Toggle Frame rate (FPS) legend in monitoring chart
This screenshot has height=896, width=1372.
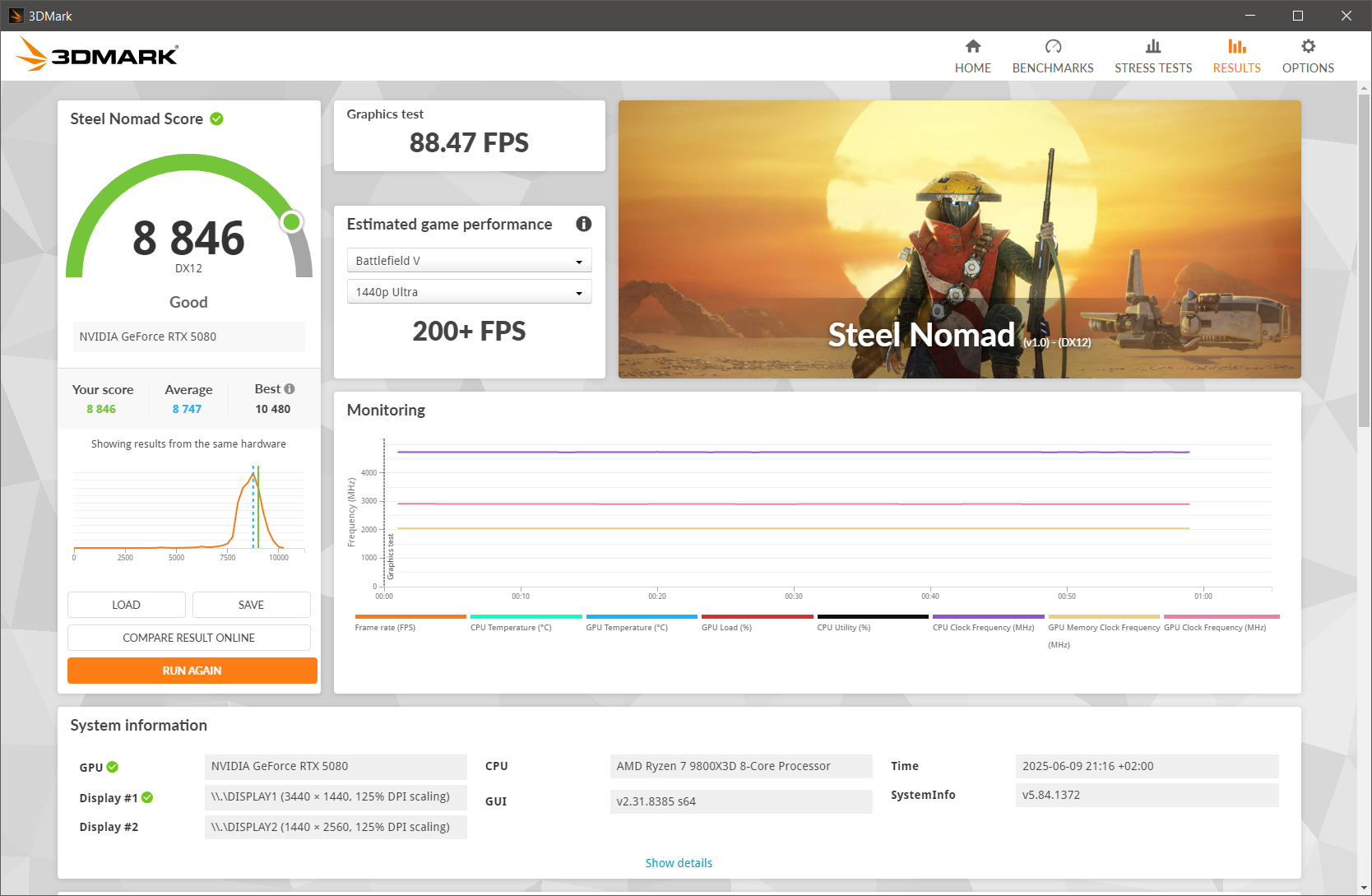click(x=385, y=627)
